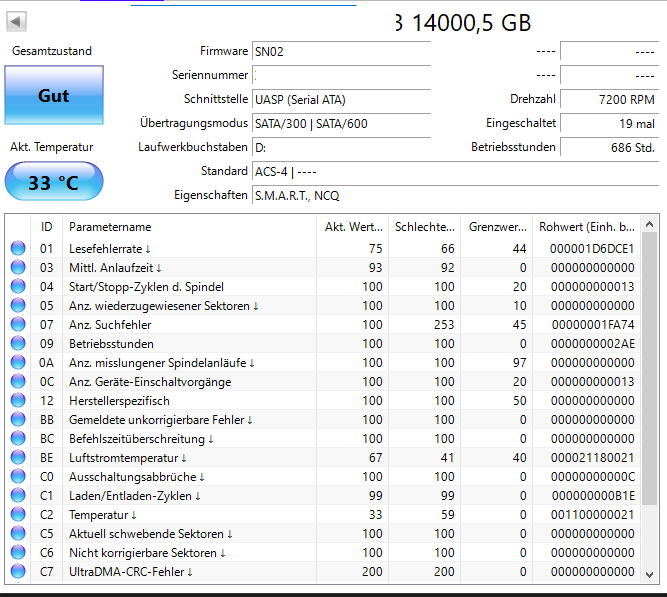Click the scrollbar down arrow in SMART list

pos(649,575)
